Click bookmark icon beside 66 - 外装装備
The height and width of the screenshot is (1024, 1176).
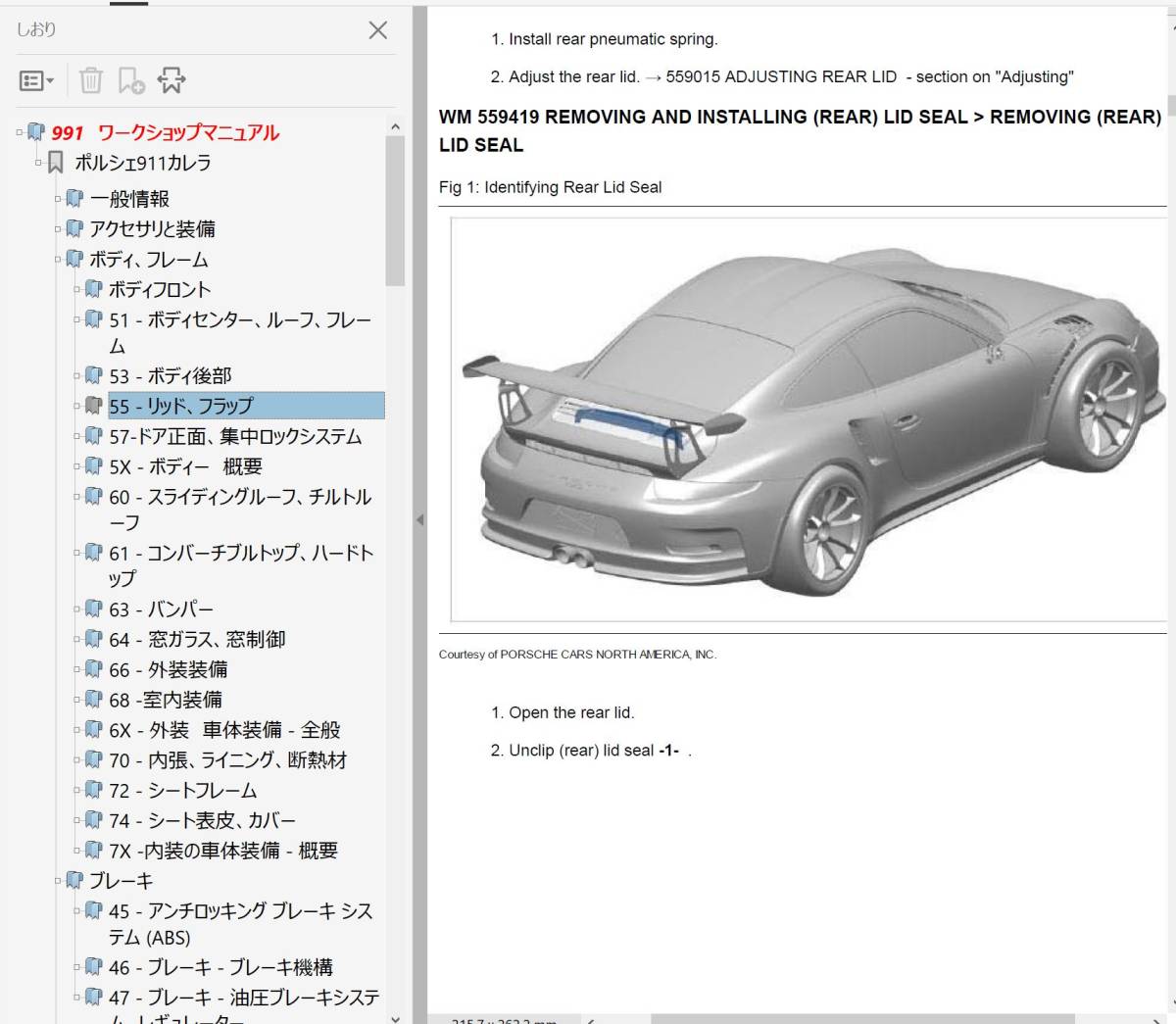coord(94,669)
